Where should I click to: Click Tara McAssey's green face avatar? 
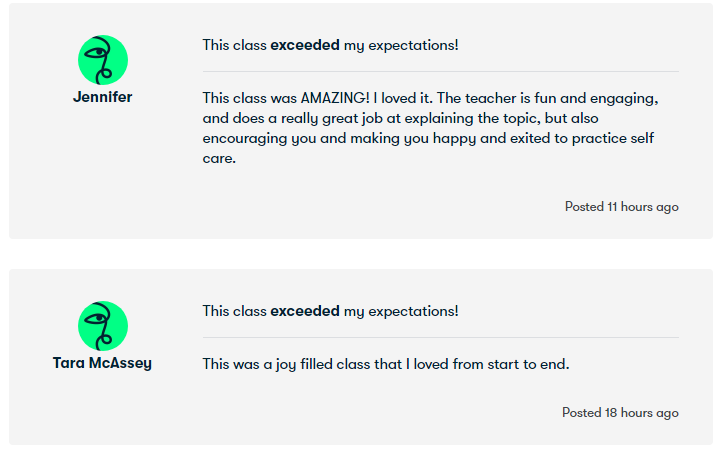(x=102, y=326)
